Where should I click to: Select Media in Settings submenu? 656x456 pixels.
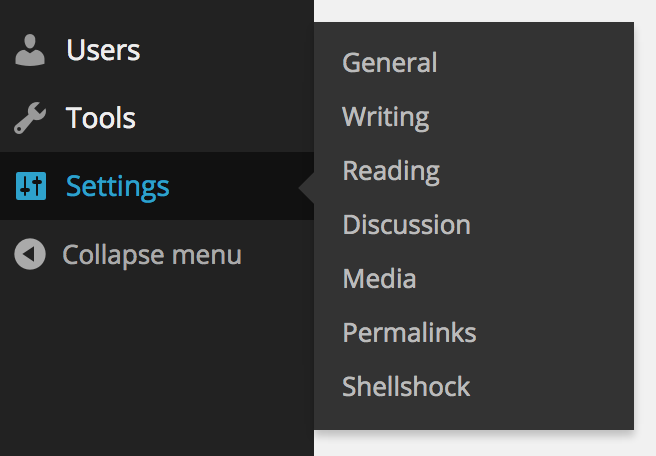[379, 279]
